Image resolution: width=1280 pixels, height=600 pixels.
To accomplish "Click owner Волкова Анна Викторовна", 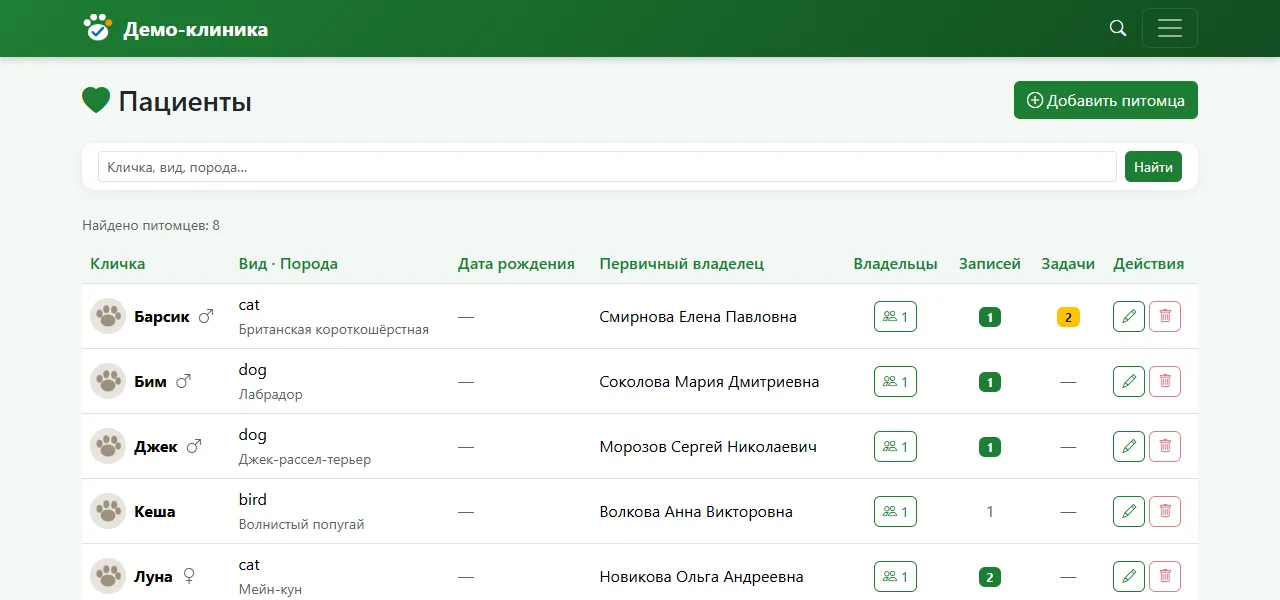I will pos(696,512).
